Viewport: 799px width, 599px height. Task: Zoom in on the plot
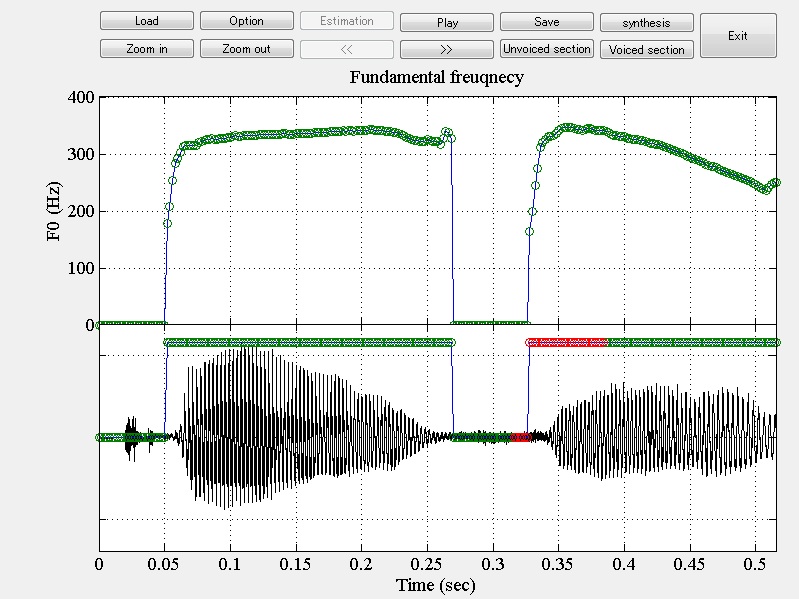click(147, 49)
